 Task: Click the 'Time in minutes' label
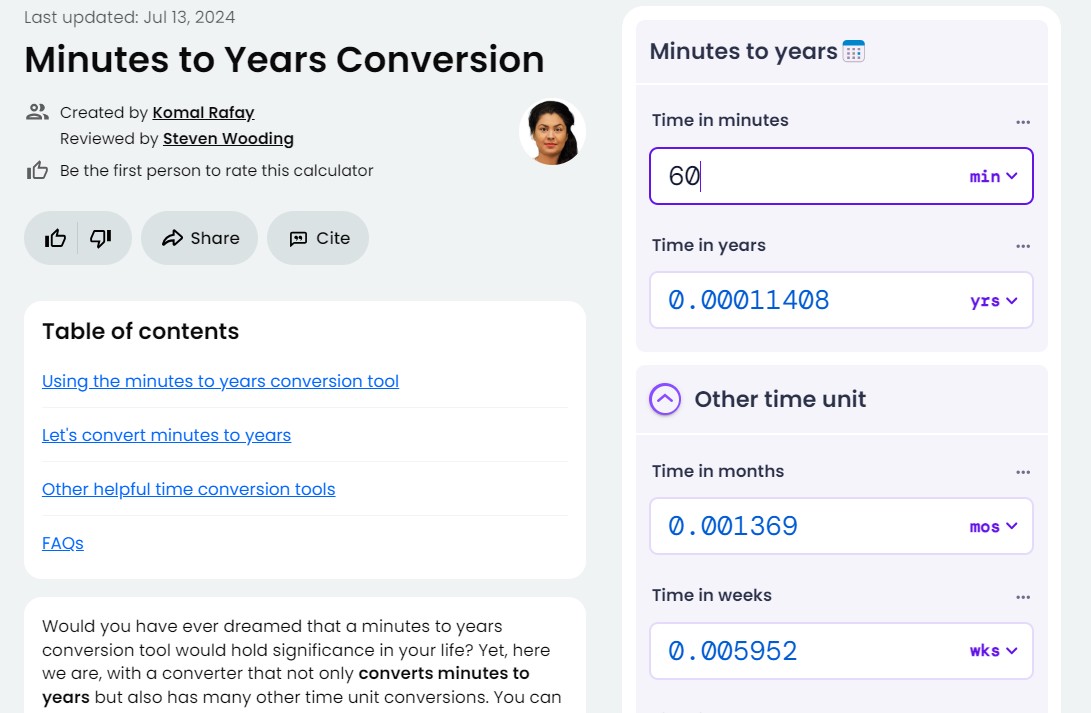click(x=720, y=120)
